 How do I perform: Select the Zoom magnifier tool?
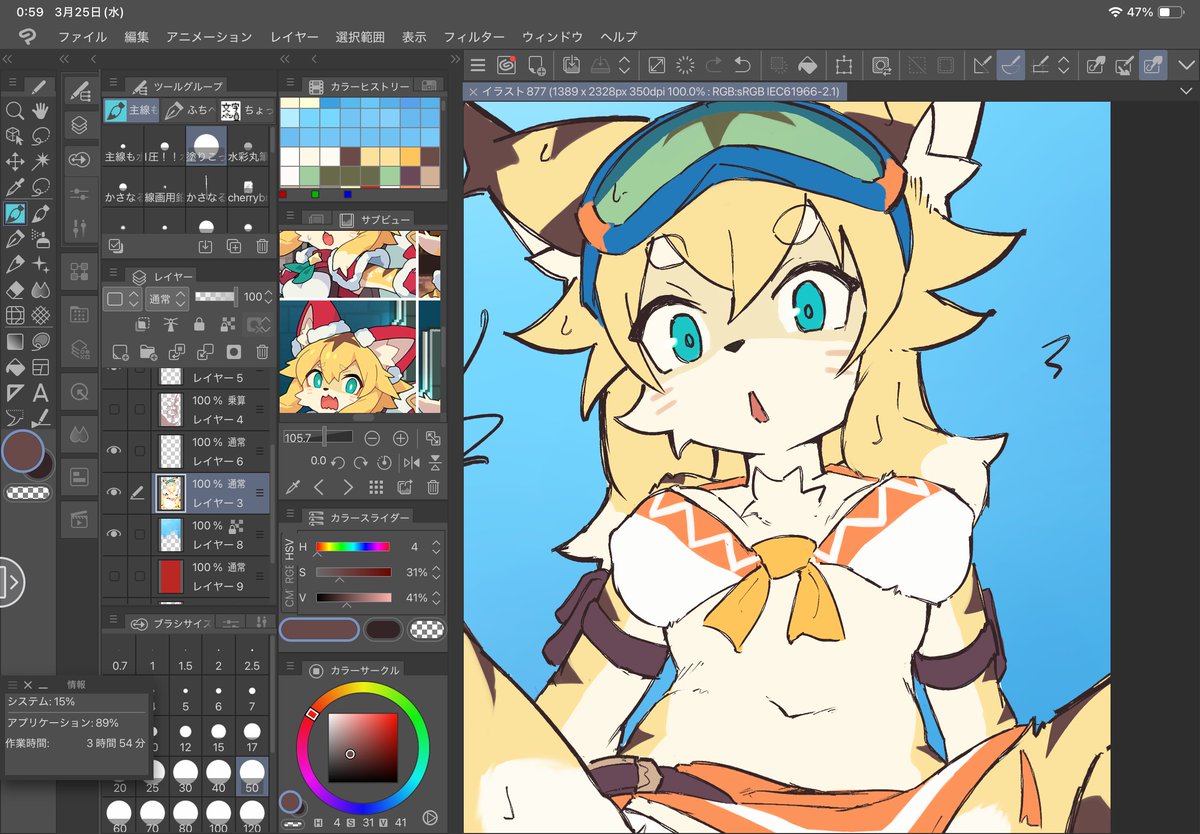pyautogui.click(x=15, y=110)
